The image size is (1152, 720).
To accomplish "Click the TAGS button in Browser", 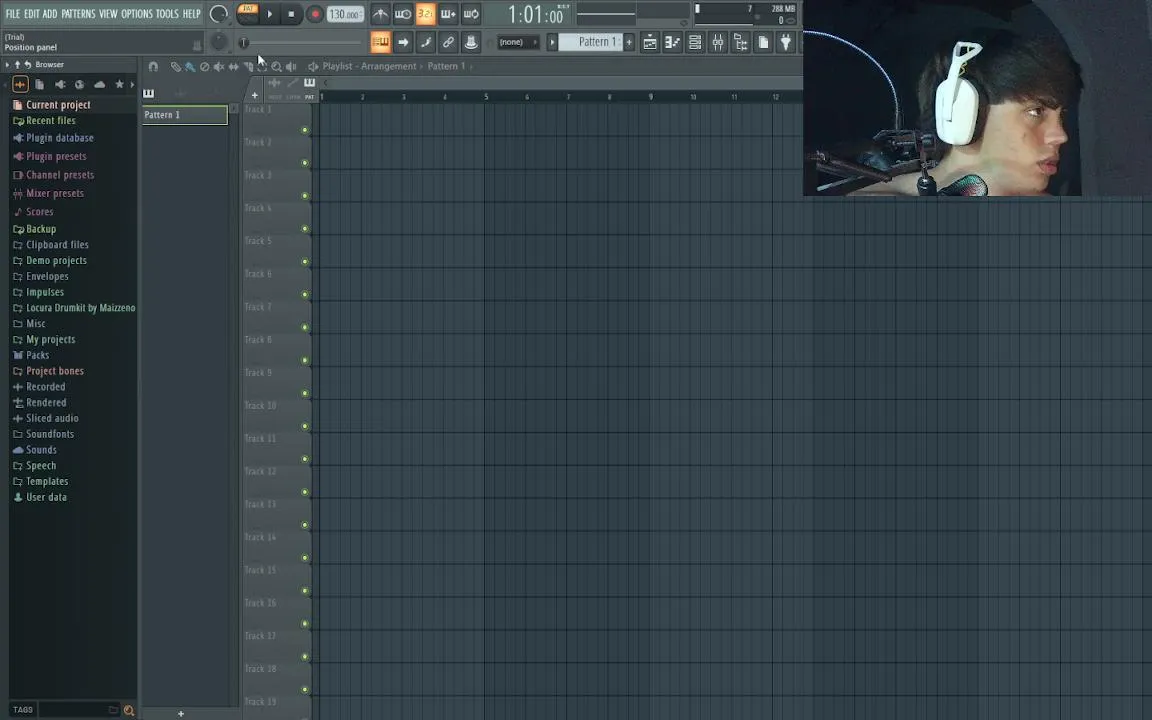I will 23,710.
